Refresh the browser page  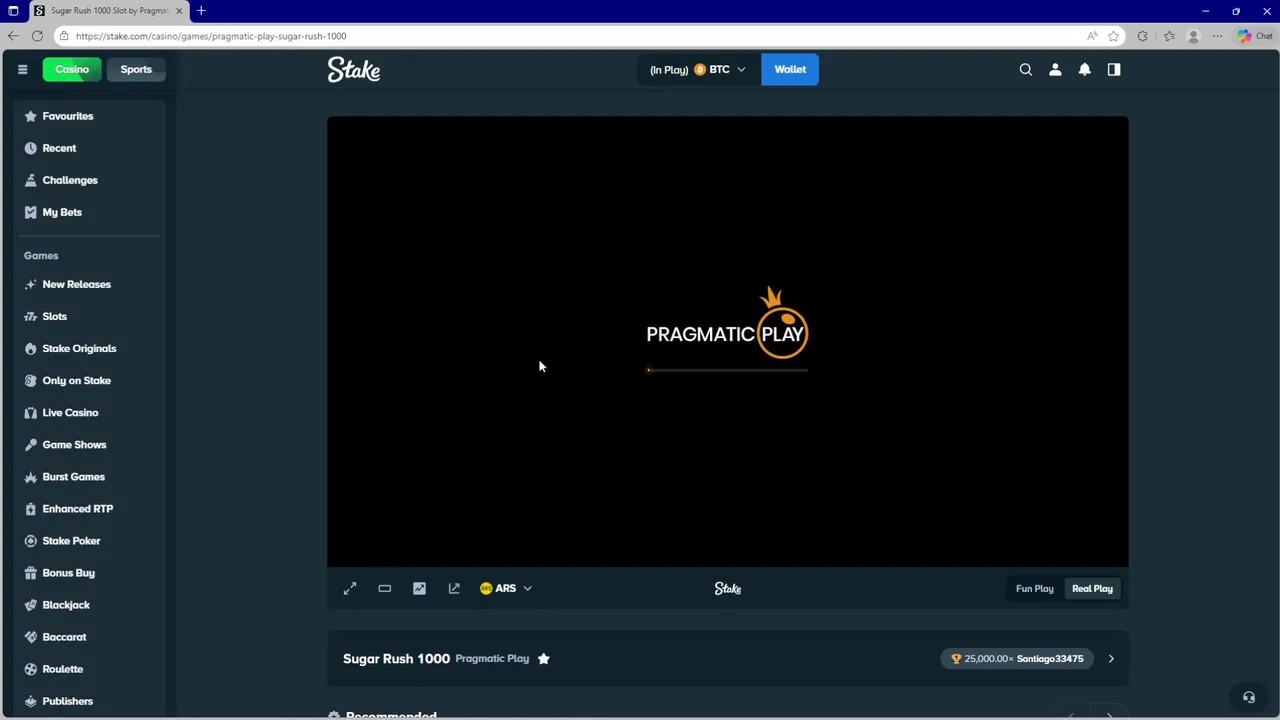(37, 36)
